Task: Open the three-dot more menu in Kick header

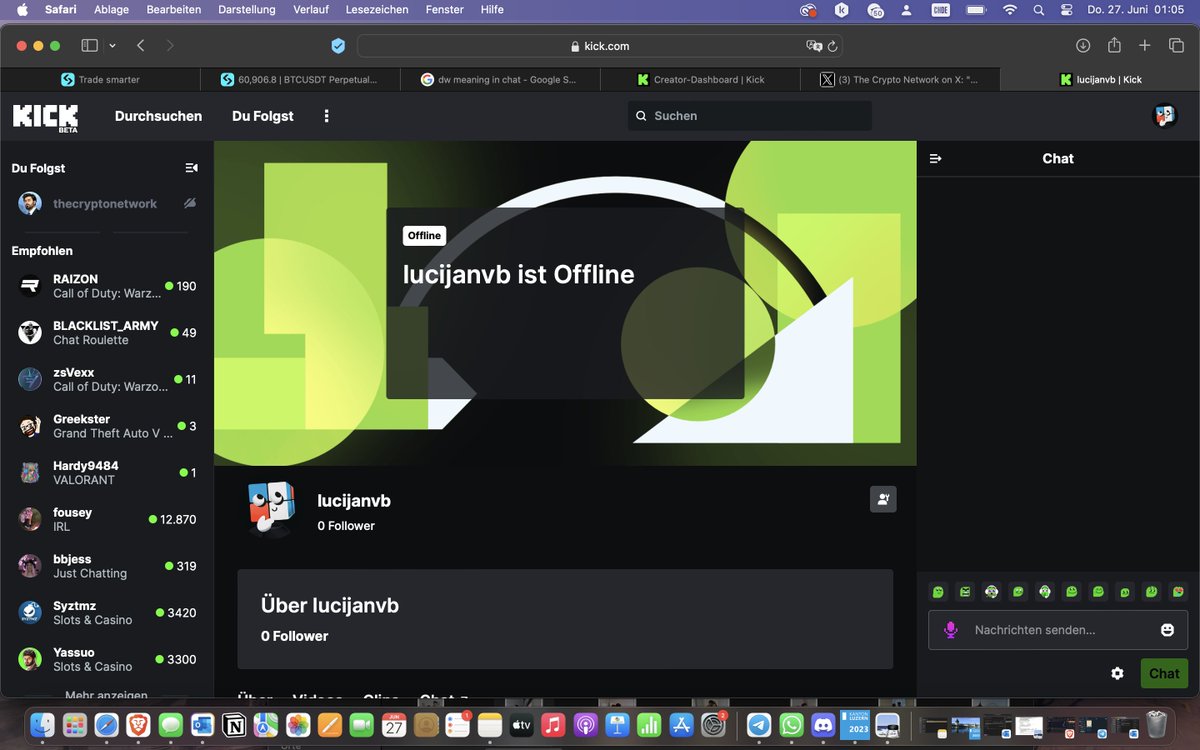Action: (326, 116)
